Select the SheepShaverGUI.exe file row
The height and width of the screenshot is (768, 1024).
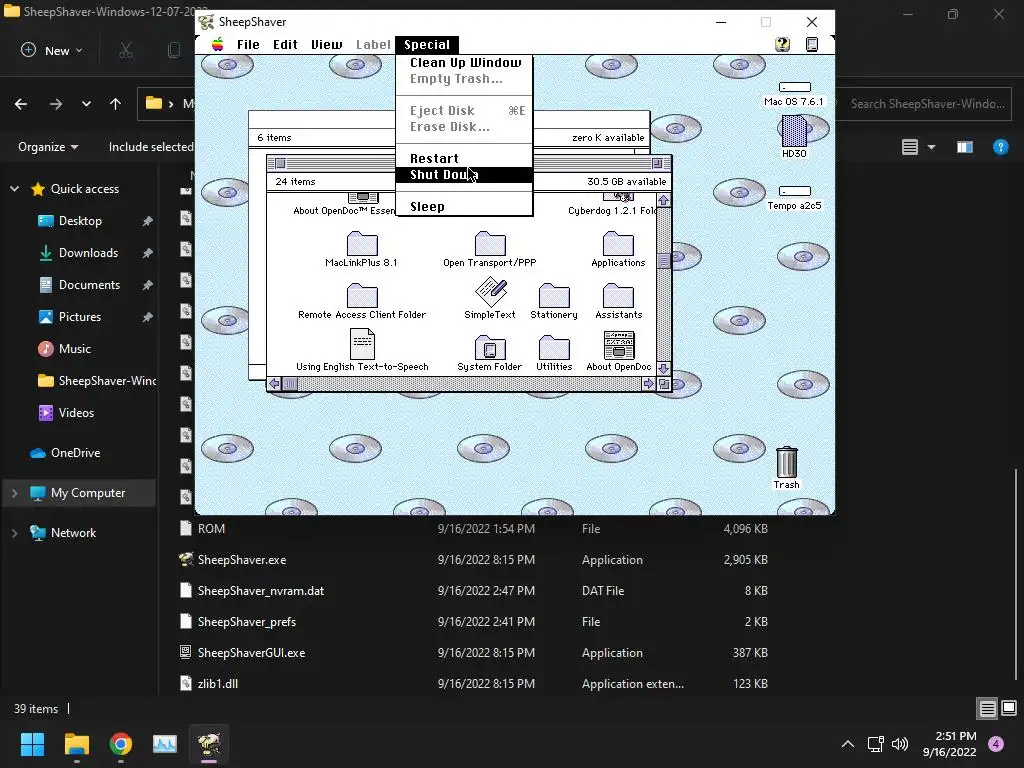pos(473,652)
